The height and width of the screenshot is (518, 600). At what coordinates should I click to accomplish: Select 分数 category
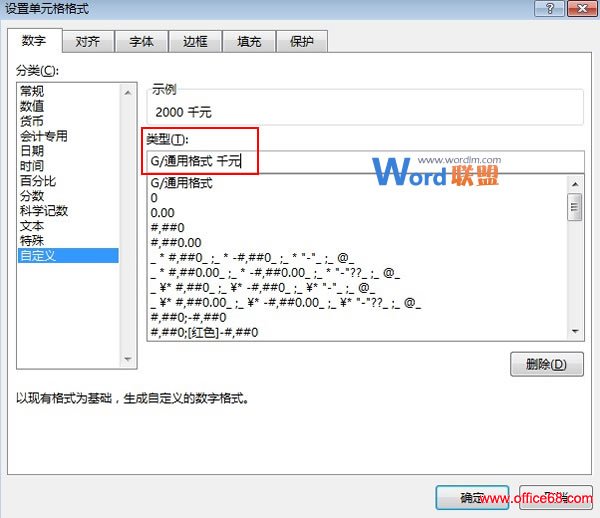click(68, 196)
